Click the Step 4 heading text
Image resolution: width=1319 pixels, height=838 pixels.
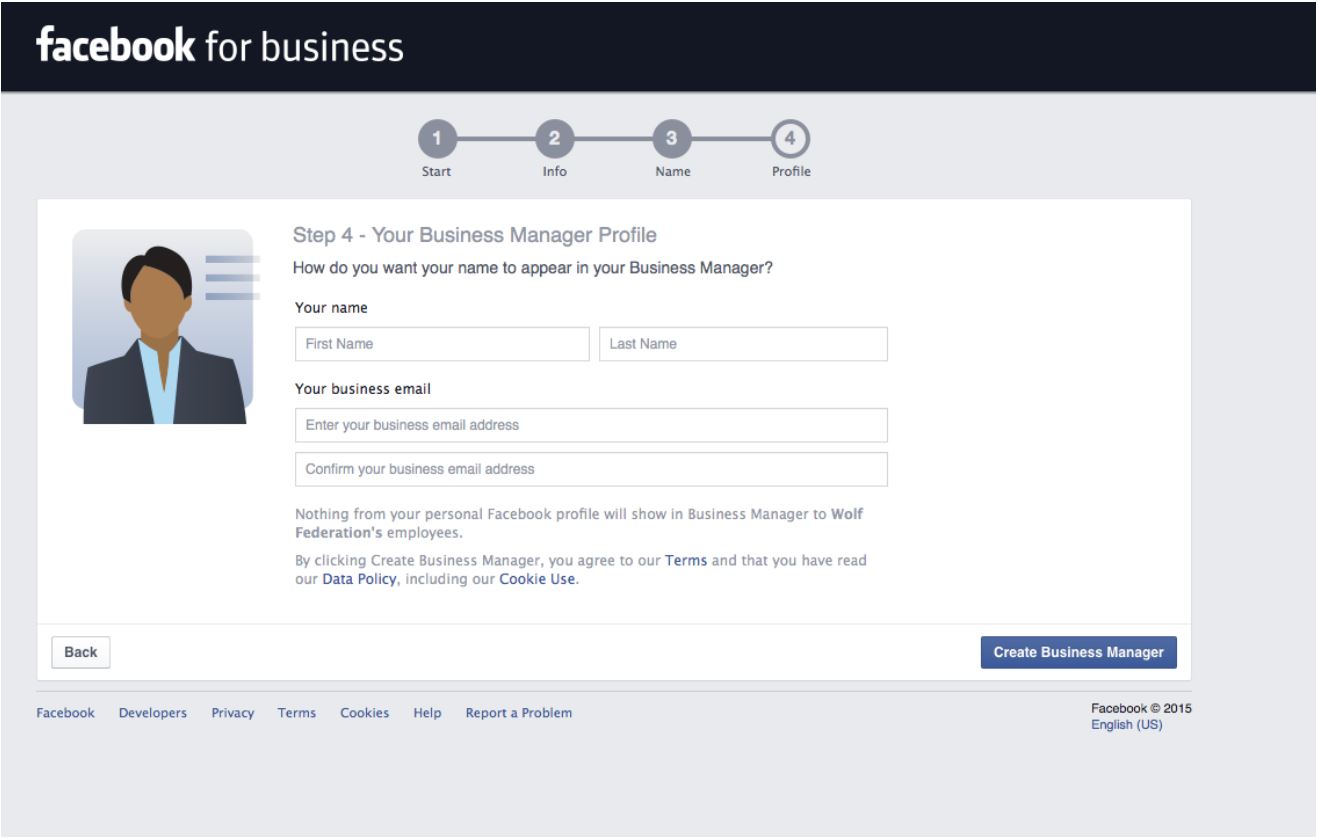tap(475, 236)
